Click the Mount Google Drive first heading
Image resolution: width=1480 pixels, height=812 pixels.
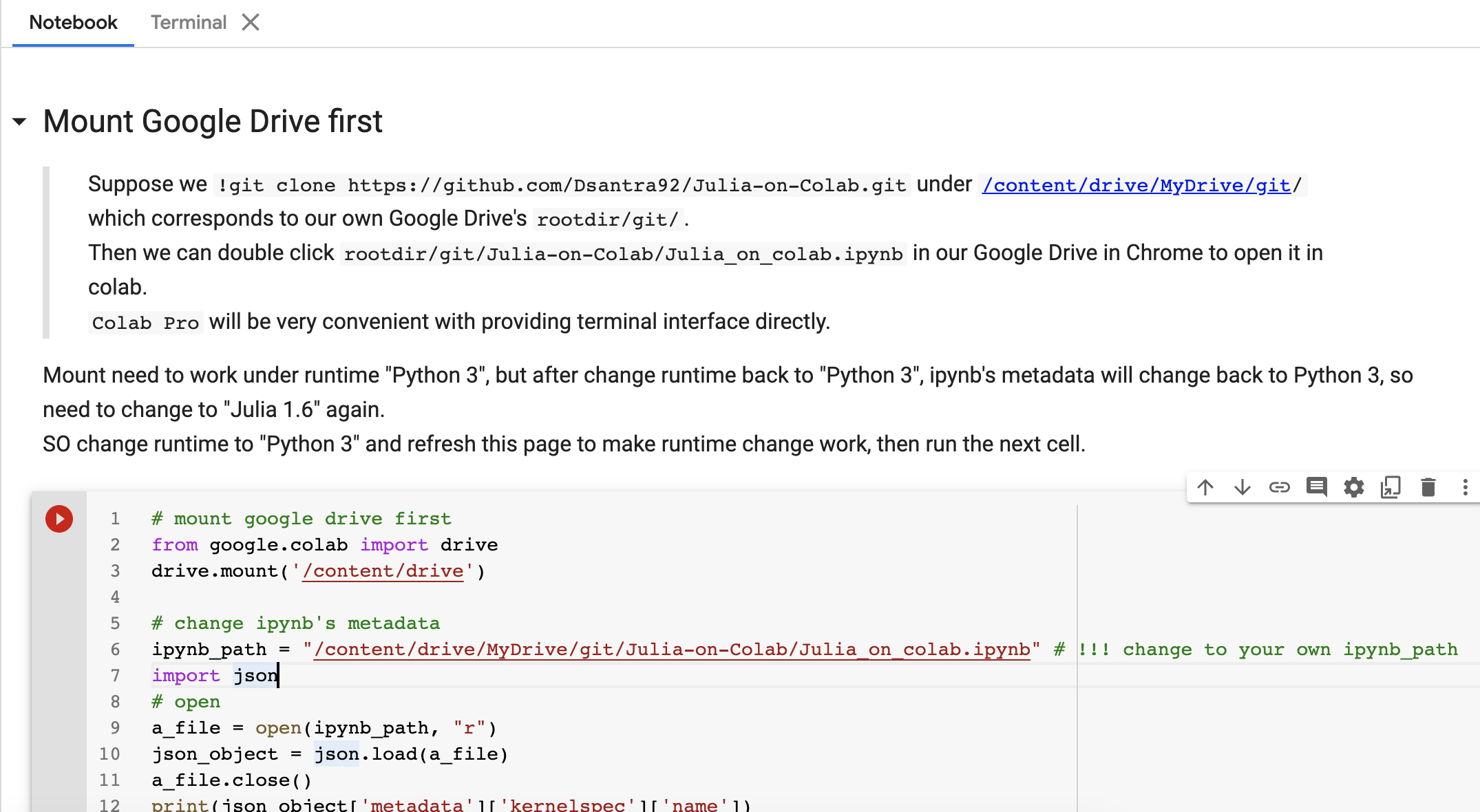212,122
